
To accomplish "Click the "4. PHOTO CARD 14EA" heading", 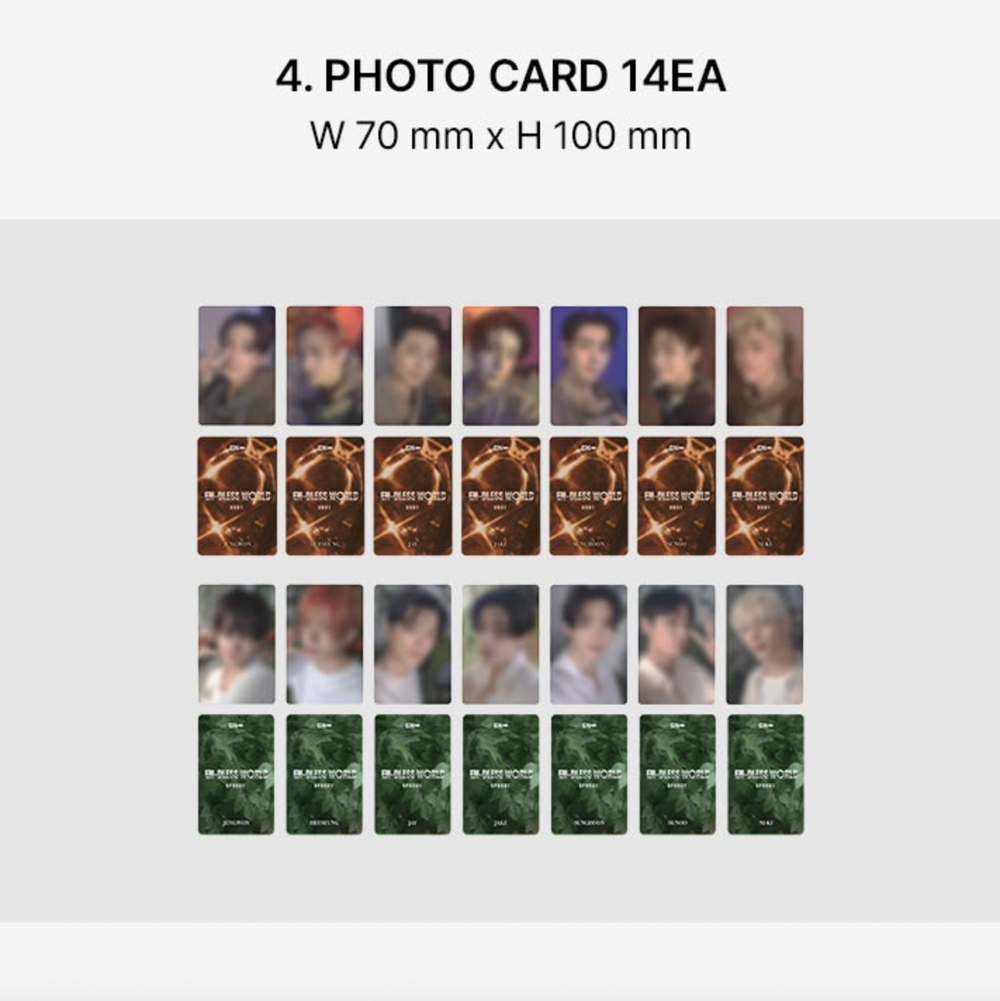I will coord(501,76).
